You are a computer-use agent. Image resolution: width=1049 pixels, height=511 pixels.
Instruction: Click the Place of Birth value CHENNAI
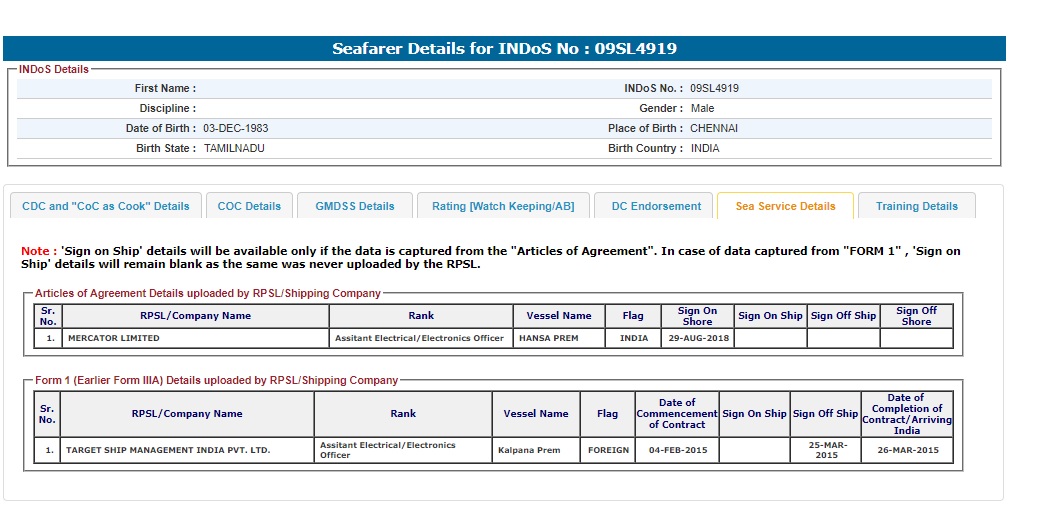coord(714,128)
